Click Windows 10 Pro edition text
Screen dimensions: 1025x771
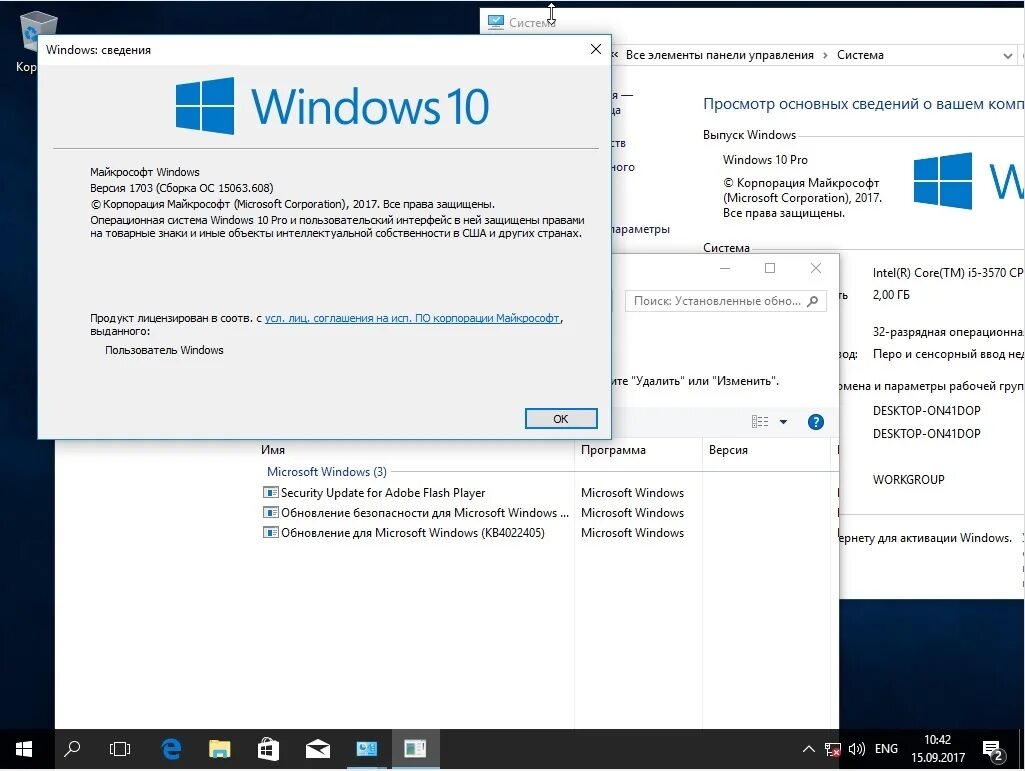point(765,160)
